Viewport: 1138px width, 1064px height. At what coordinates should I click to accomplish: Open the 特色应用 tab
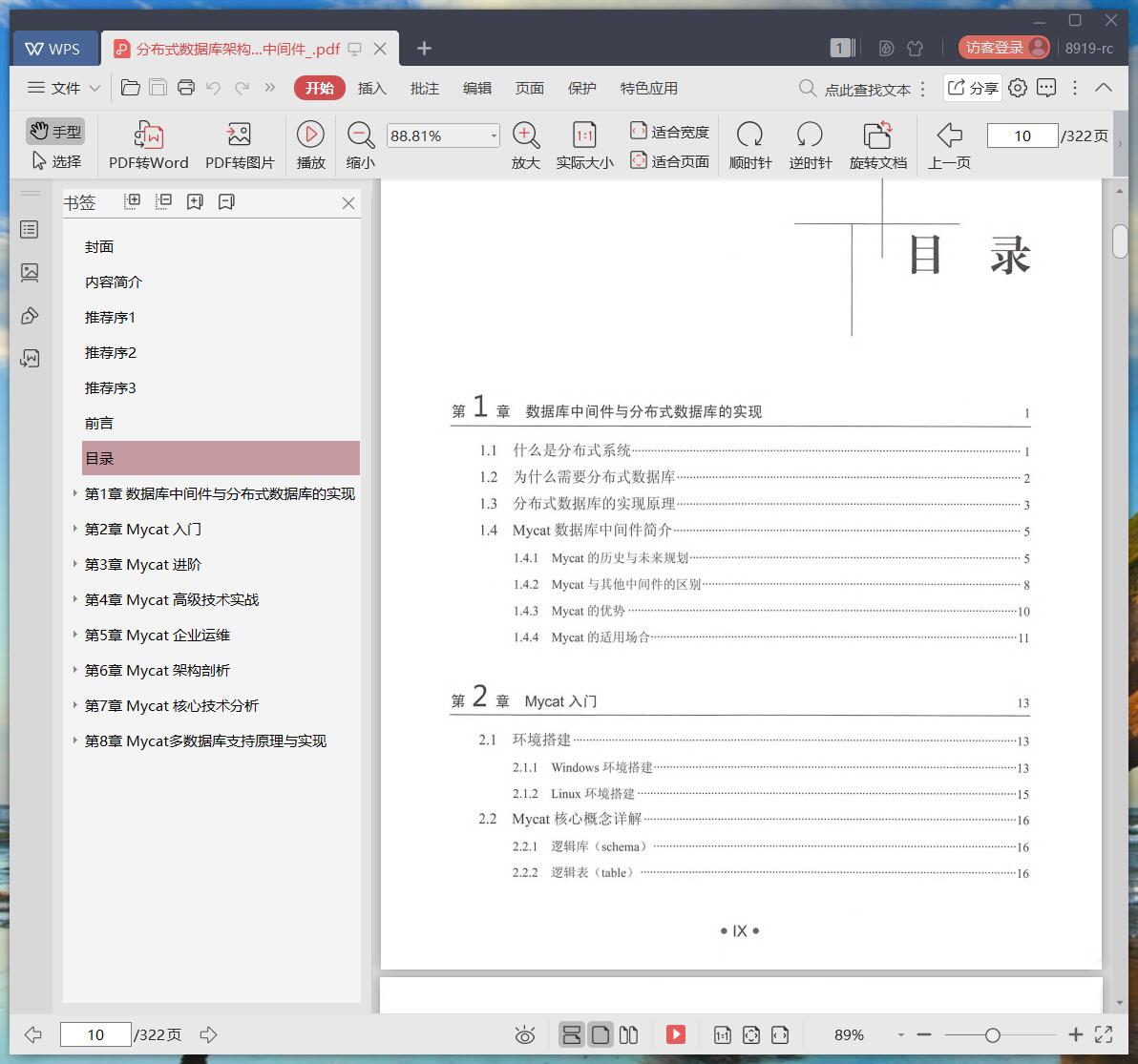click(649, 88)
